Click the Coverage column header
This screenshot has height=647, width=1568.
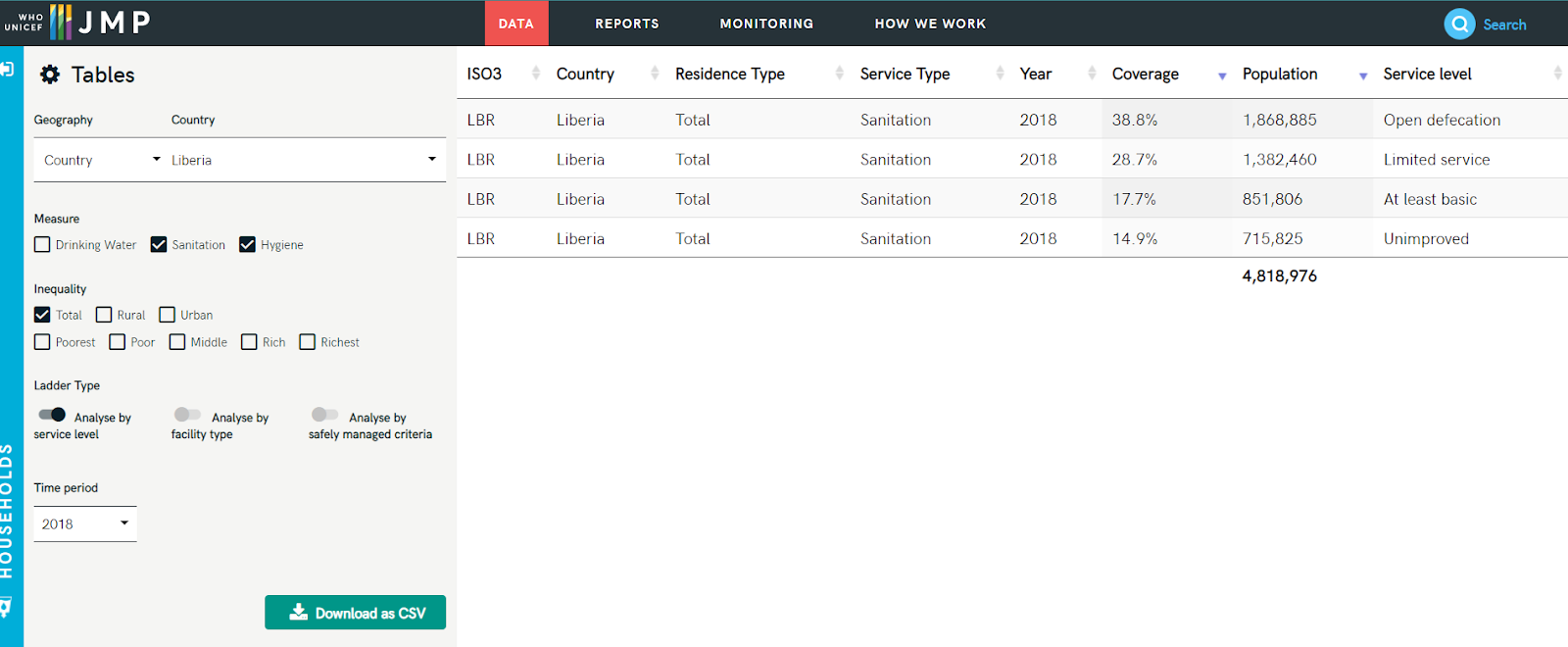tap(1145, 74)
